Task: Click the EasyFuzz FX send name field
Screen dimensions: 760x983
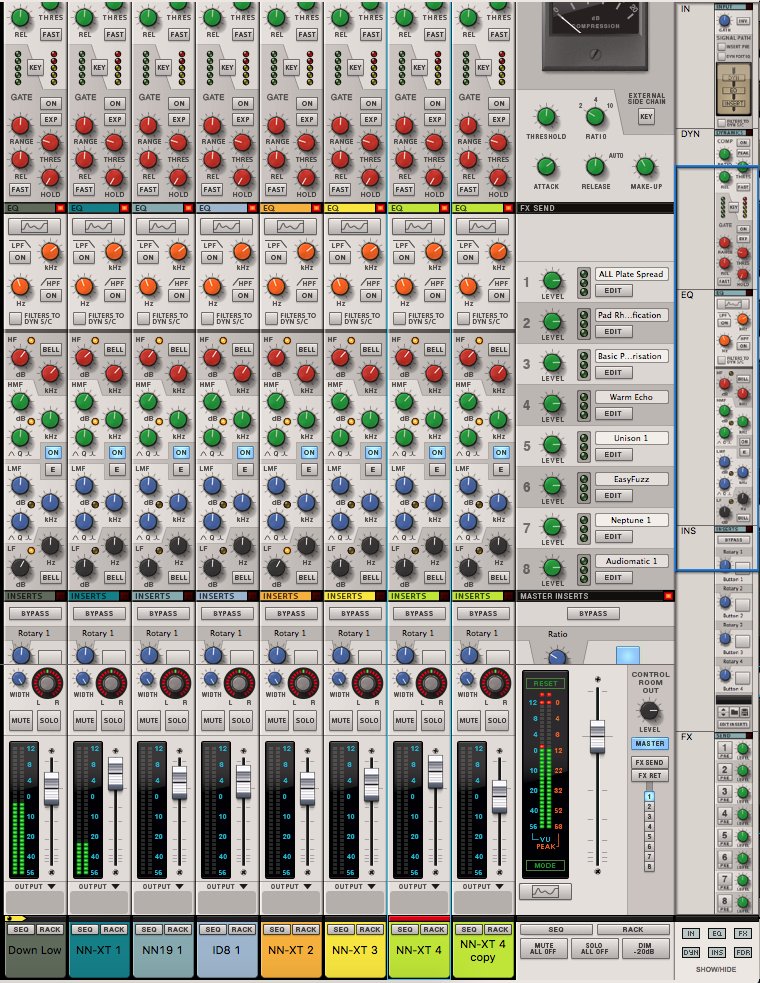Action: [631, 480]
